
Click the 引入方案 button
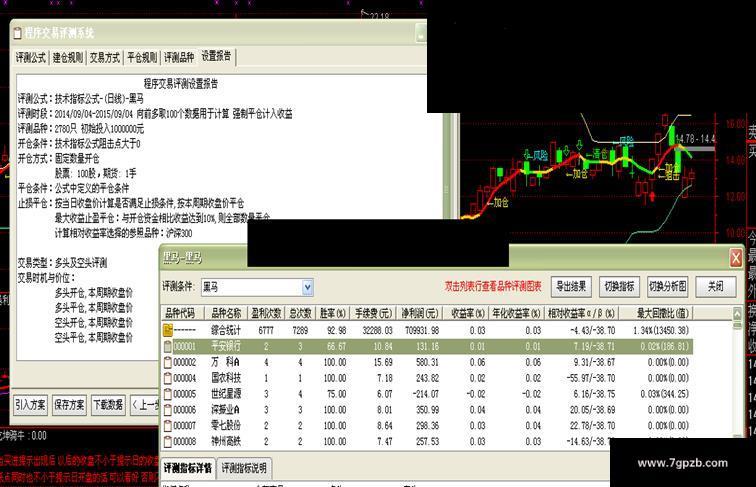tap(30, 405)
